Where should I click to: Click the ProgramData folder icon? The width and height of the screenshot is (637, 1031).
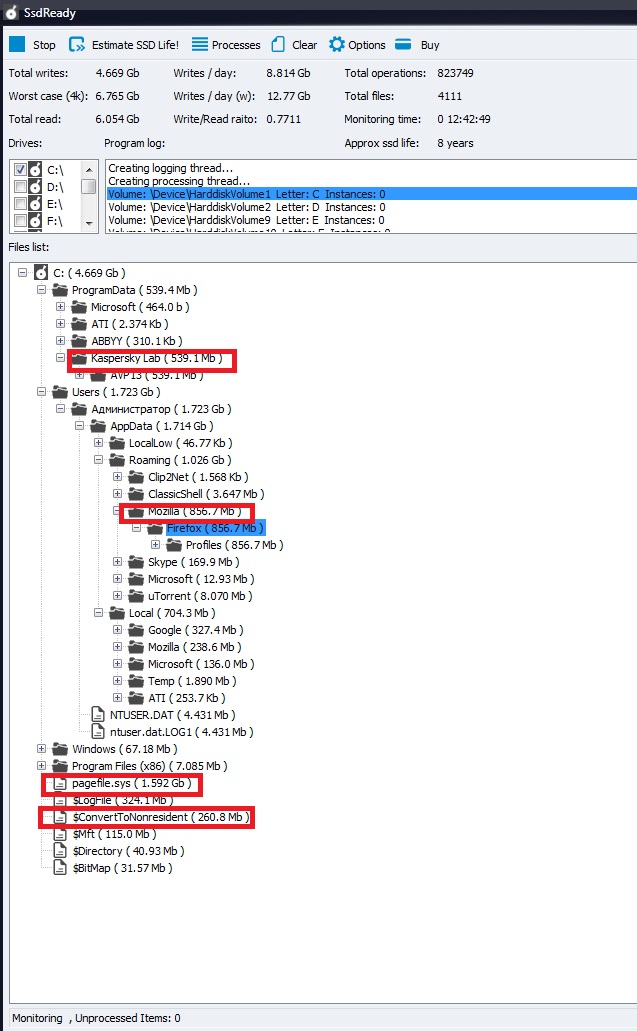tap(60, 290)
